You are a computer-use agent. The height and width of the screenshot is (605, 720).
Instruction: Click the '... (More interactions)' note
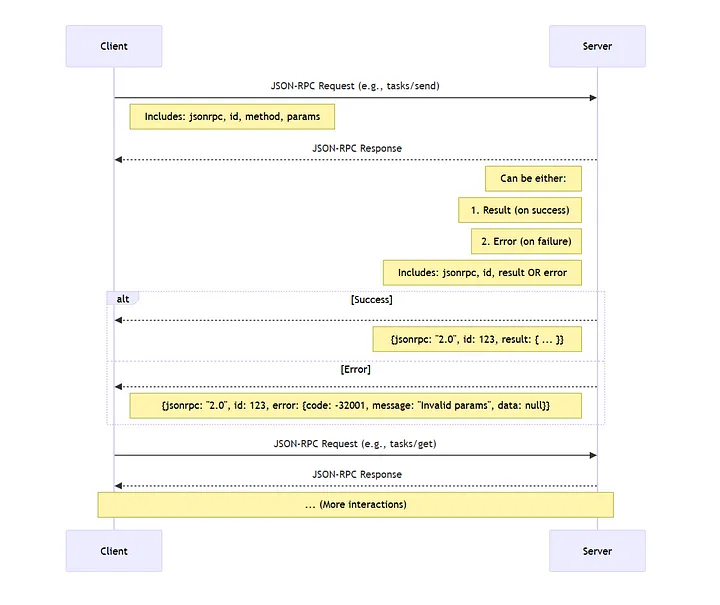pyautogui.click(x=355, y=505)
